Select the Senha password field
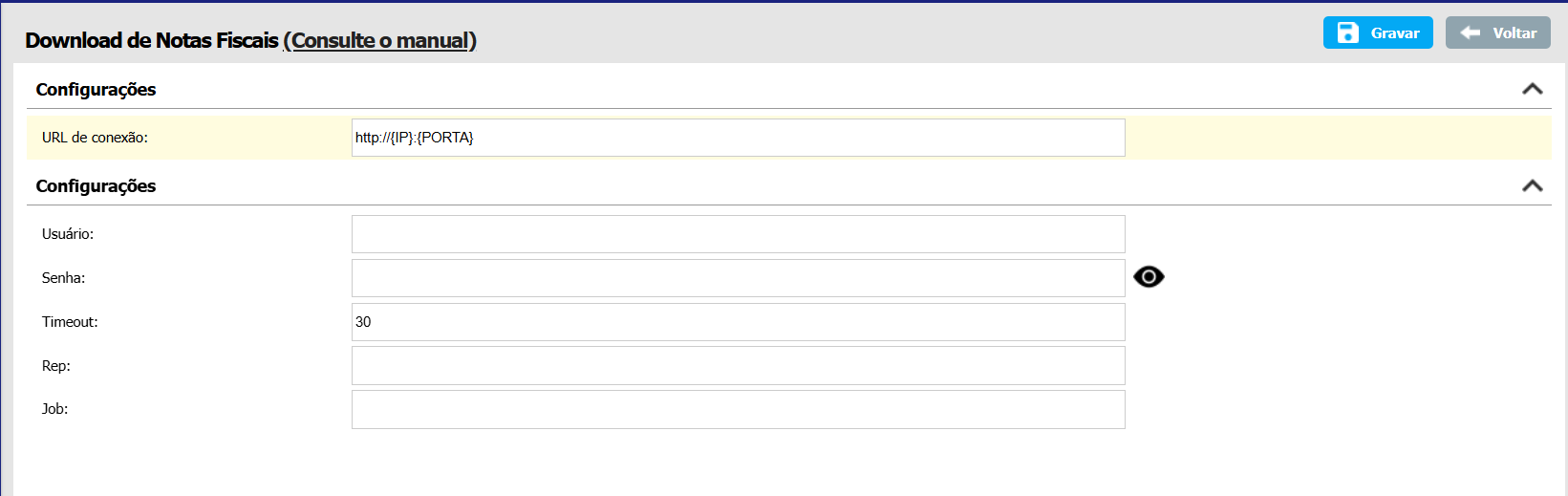 tap(738, 278)
